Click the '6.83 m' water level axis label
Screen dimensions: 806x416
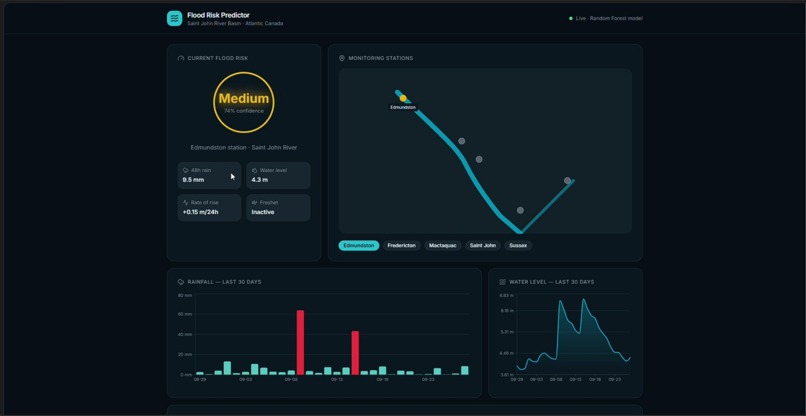click(506, 295)
